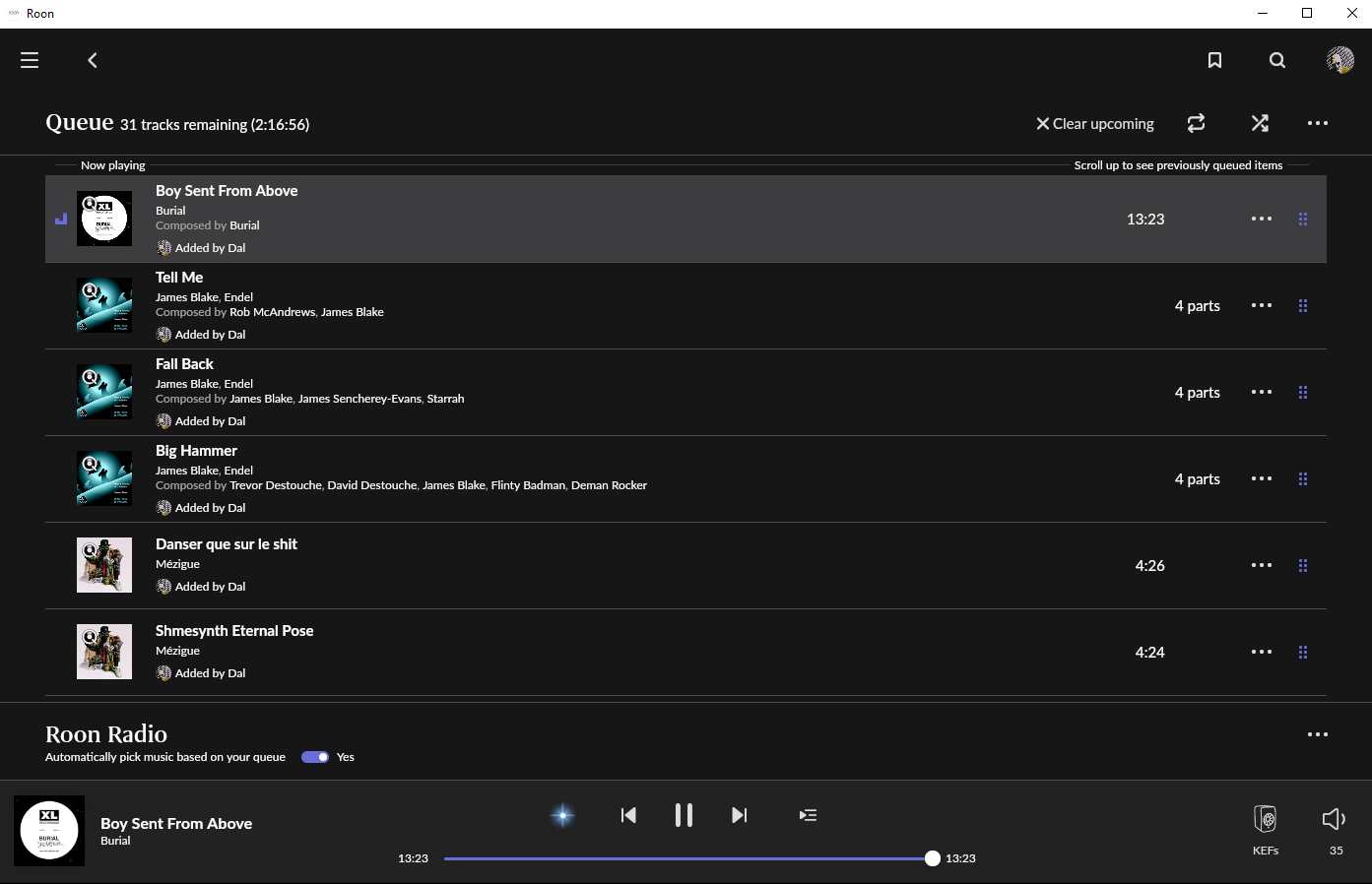Viewport: 1372px width, 884px height.
Task: Toggle queue loop/repeat mode
Action: tap(1196, 123)
